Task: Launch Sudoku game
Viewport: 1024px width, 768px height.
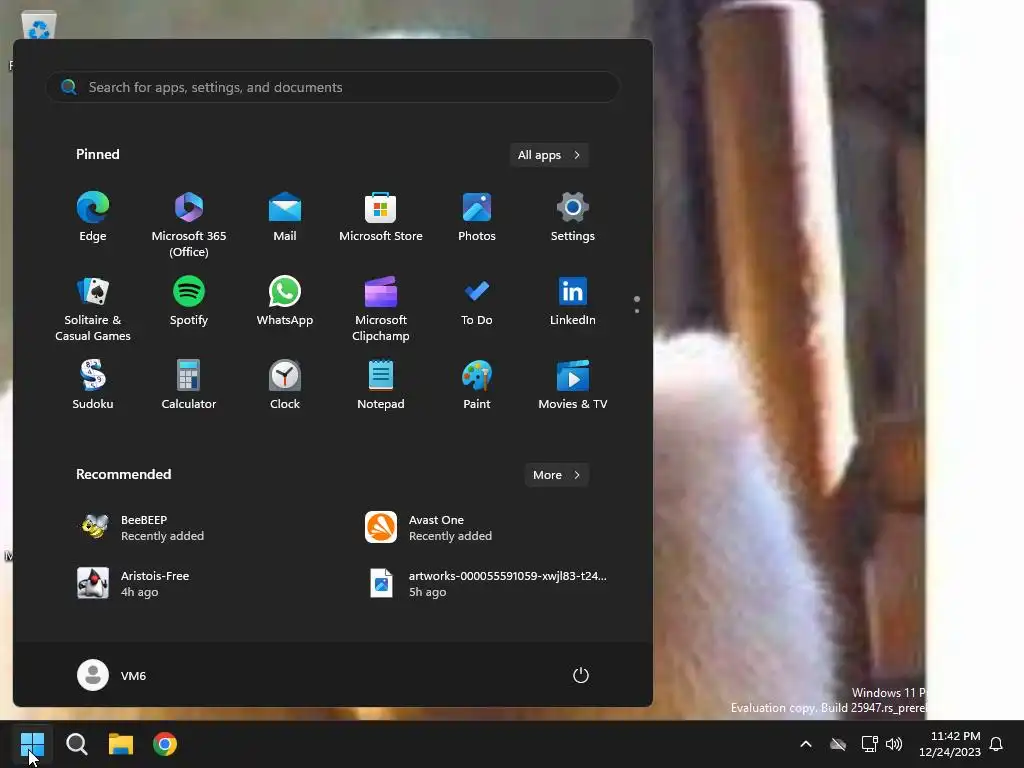Action: 93,385
